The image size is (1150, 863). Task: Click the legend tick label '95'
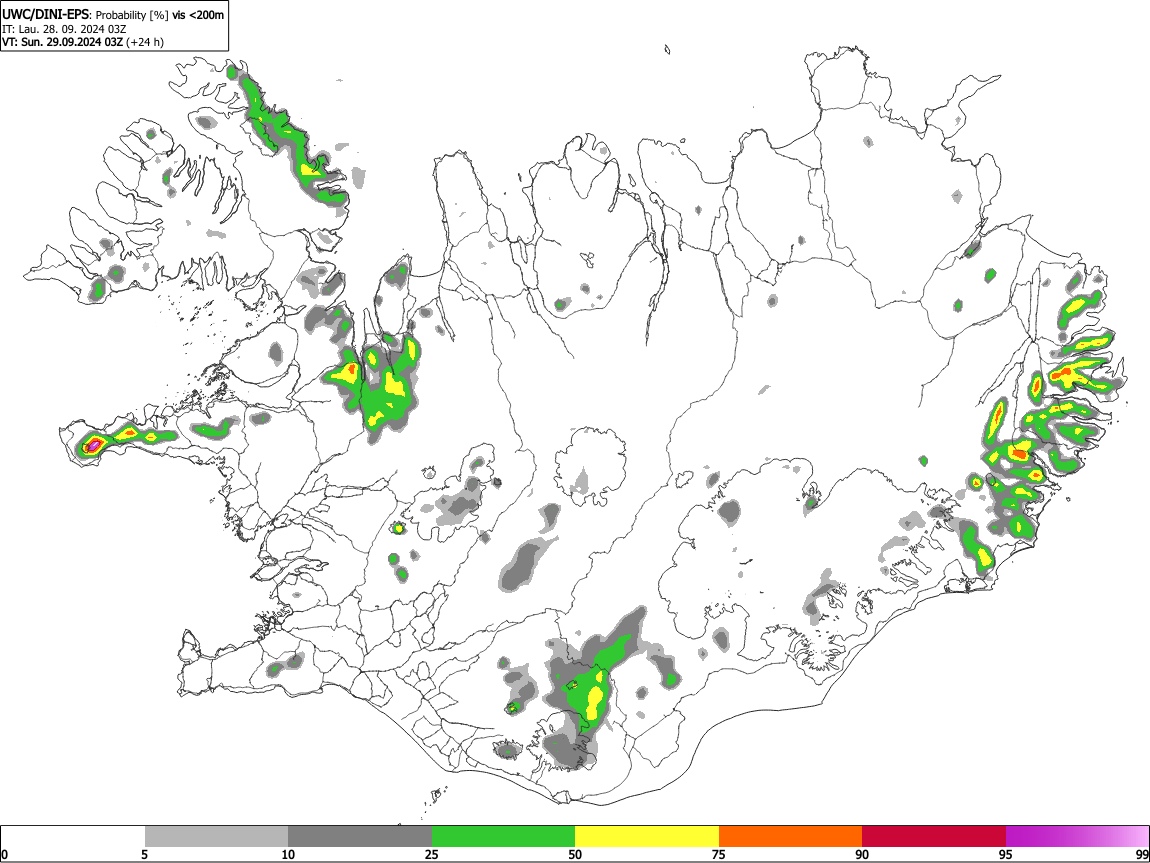[1006, 854]
